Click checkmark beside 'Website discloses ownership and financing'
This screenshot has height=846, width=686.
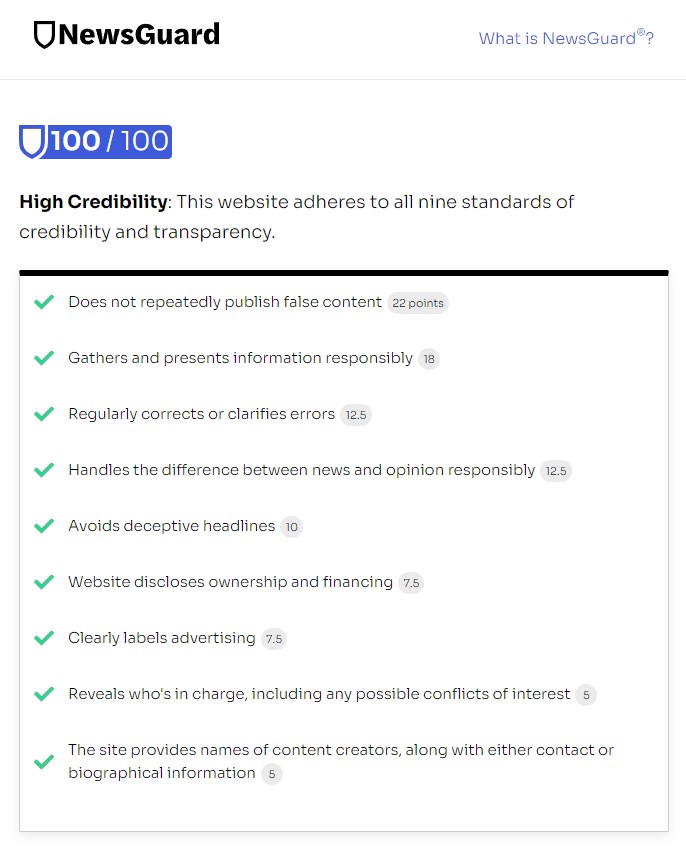coord(44,582)
